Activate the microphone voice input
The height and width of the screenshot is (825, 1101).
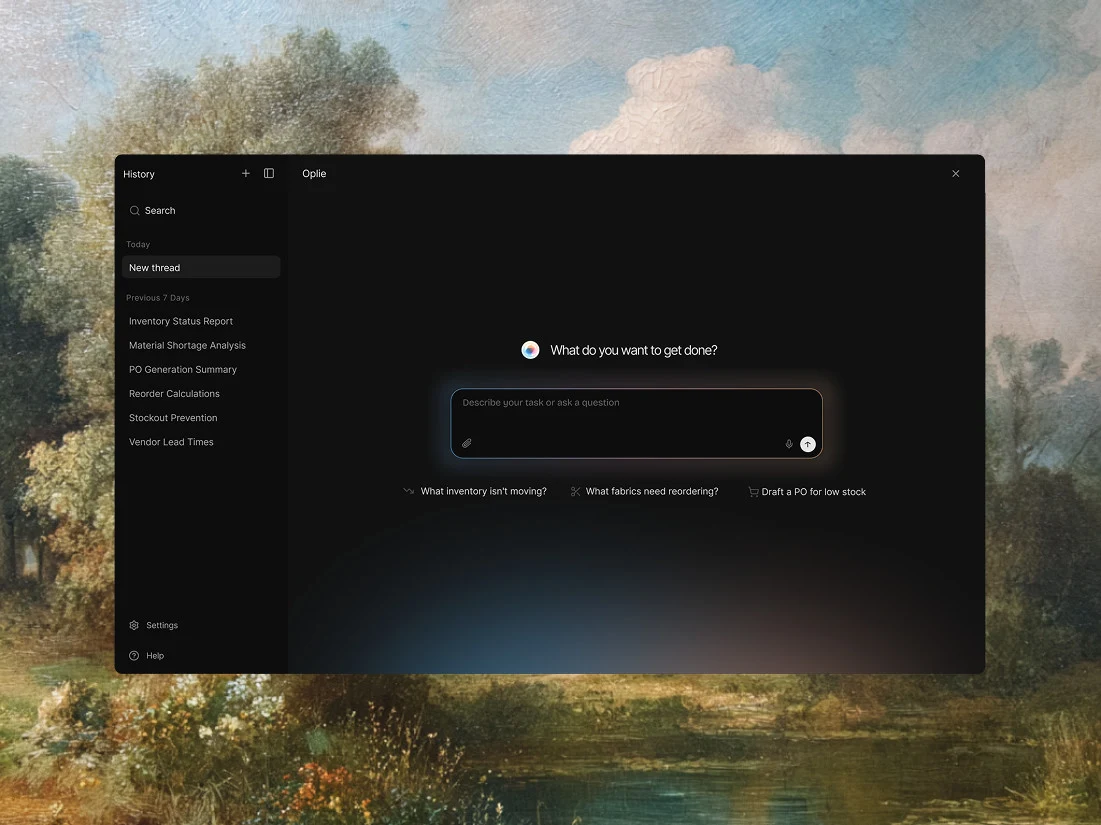[x=789, y=444]
